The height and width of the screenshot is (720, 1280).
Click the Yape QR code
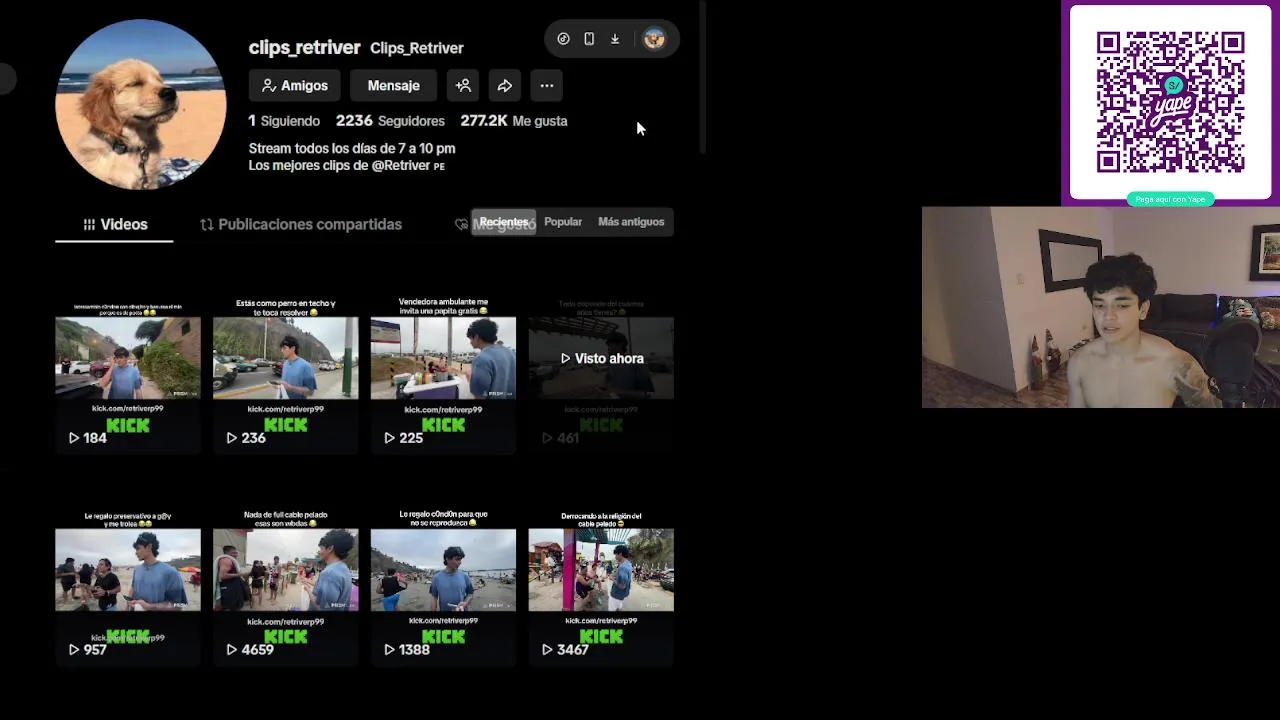[1170, 102]
